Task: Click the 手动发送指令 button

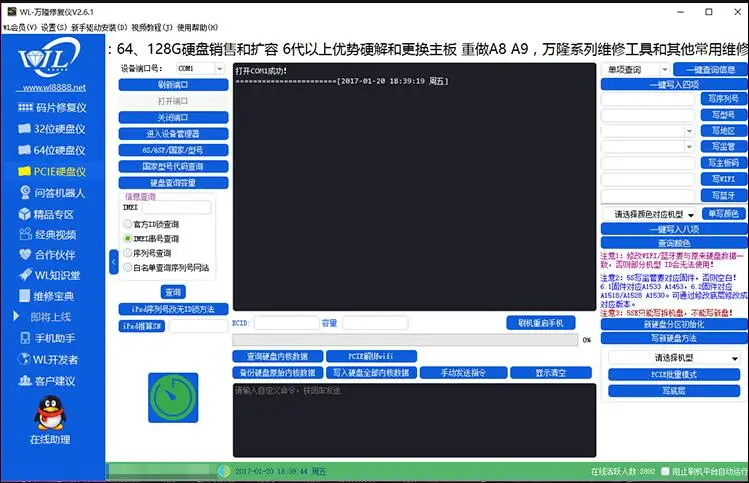Action: [463, 373]
